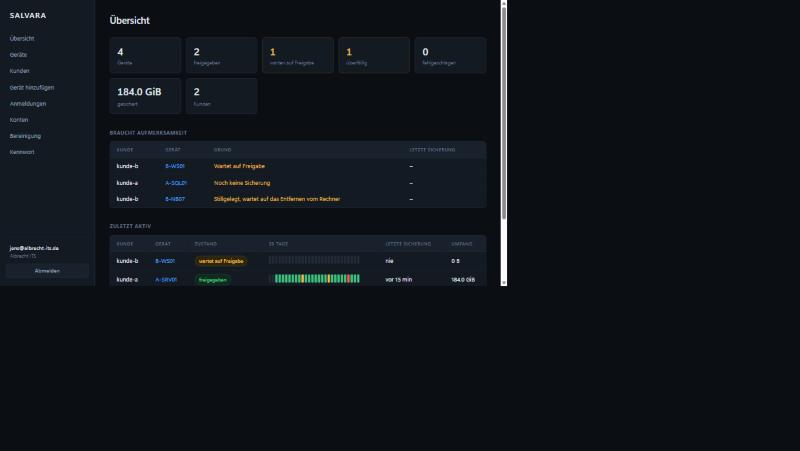The image size is (800, 451).
Task: Click kunde-a in the attention table
Action: click(x=128, y=183)
